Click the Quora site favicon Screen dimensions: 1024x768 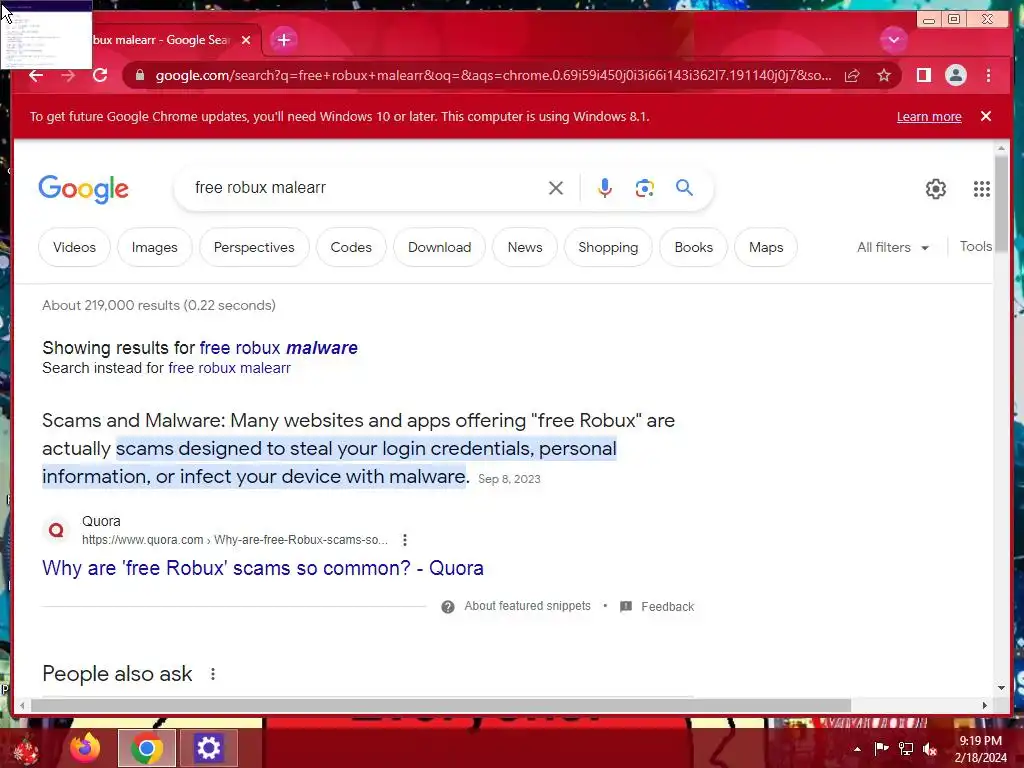click(57, 530)
